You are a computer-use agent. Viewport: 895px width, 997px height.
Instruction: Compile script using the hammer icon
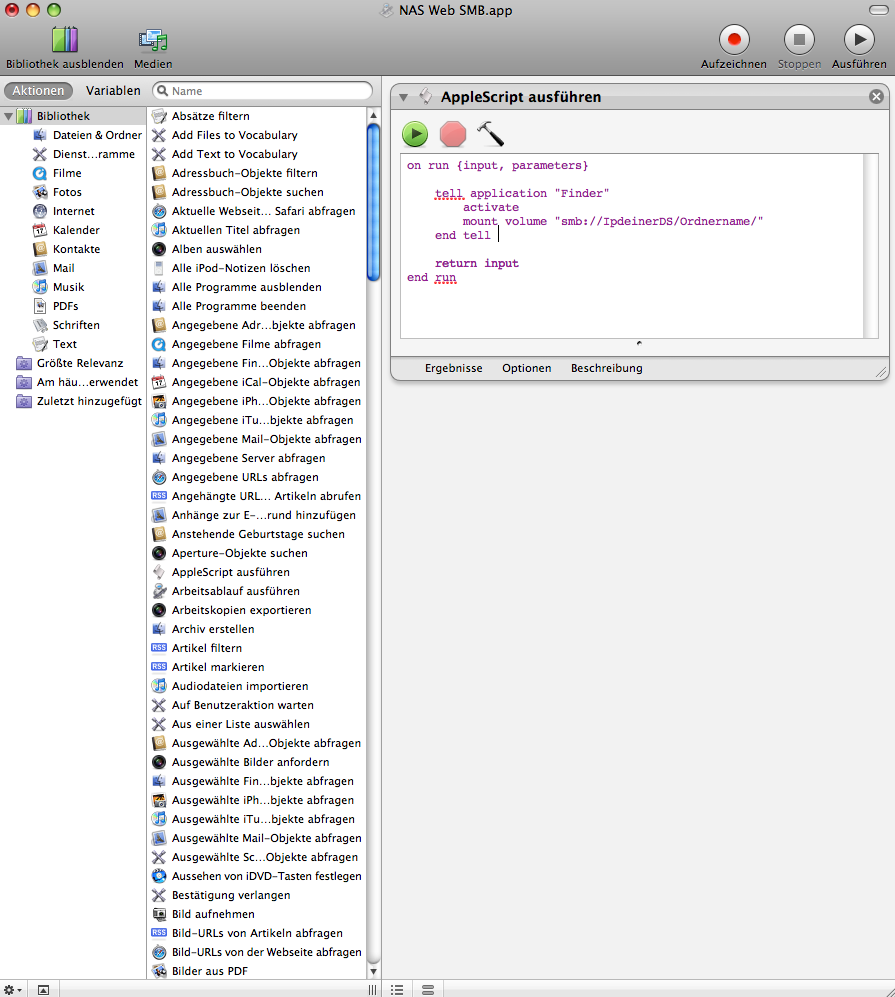(490, 133)
